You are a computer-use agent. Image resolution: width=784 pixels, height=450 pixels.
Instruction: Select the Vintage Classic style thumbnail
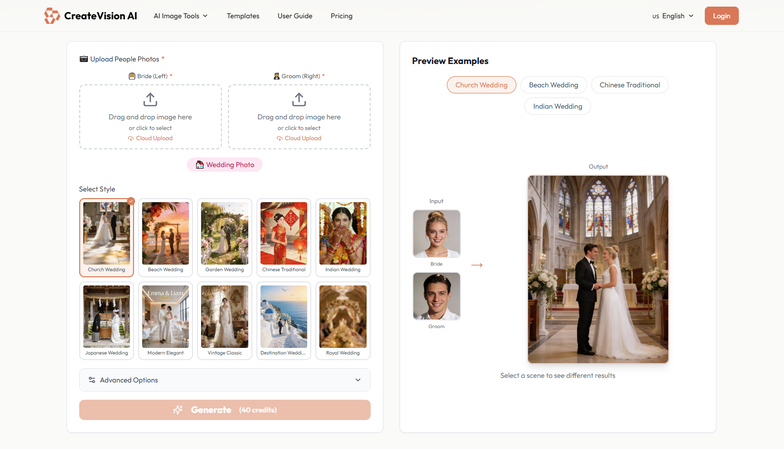(x=224, y=320)
